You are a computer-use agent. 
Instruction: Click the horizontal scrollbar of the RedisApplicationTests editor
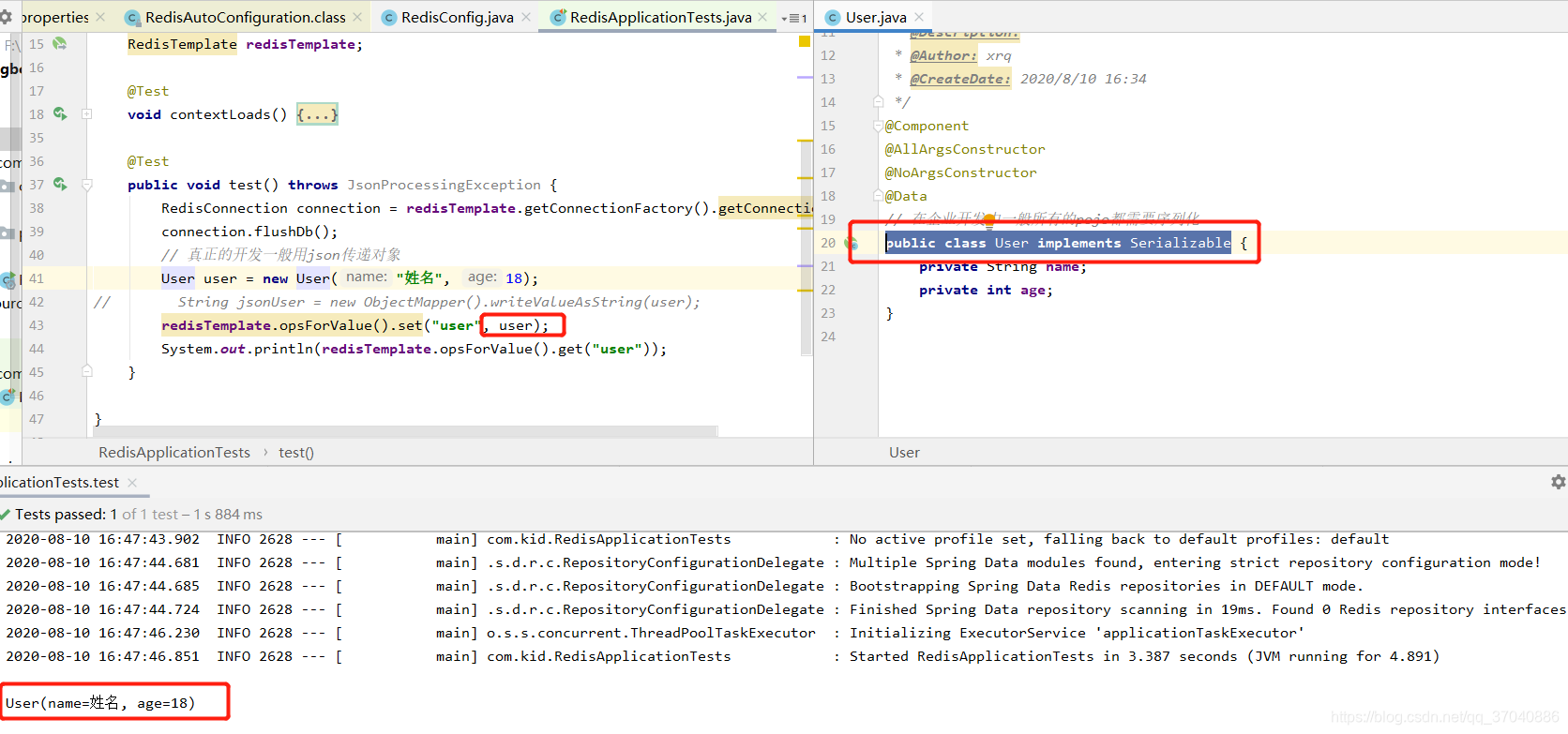405,431
